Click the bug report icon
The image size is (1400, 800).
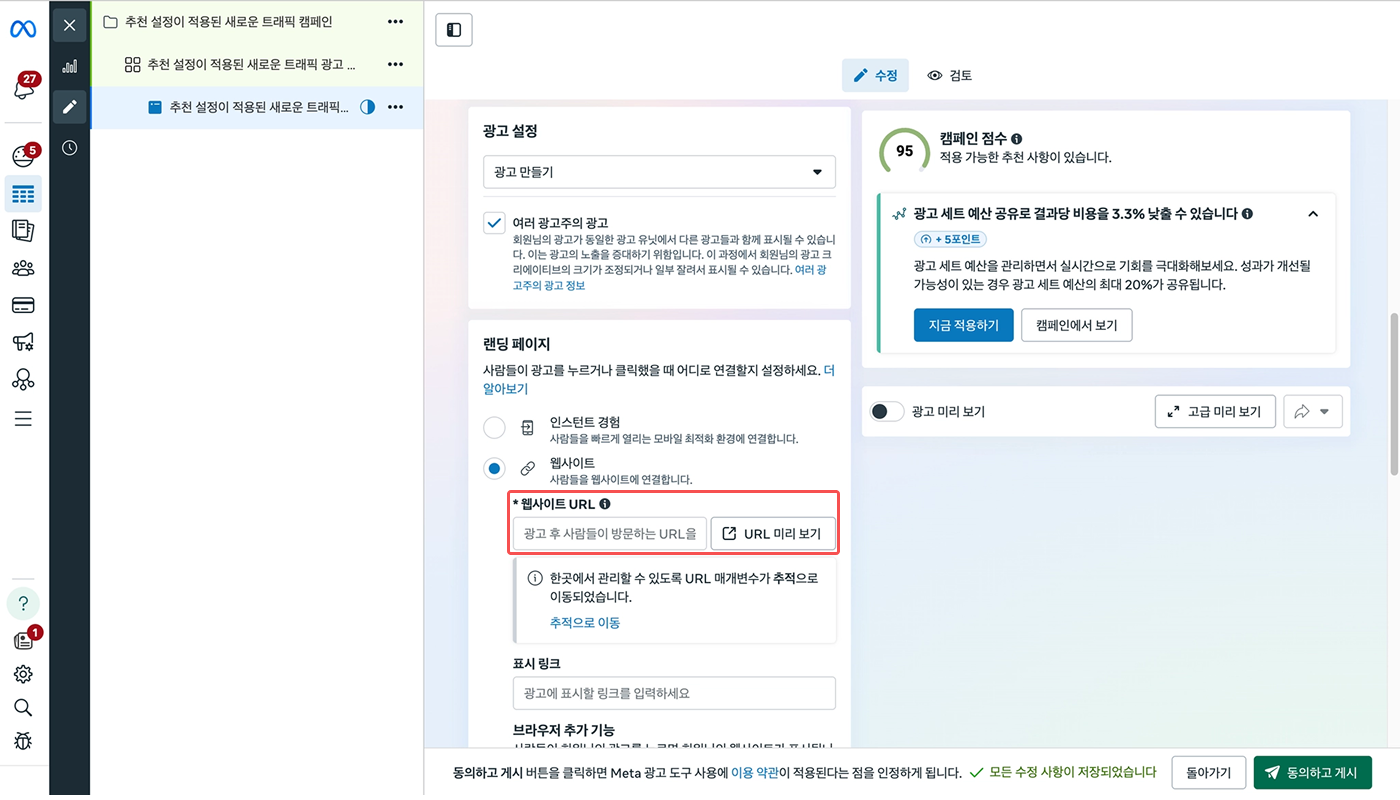tap(23, 741)
